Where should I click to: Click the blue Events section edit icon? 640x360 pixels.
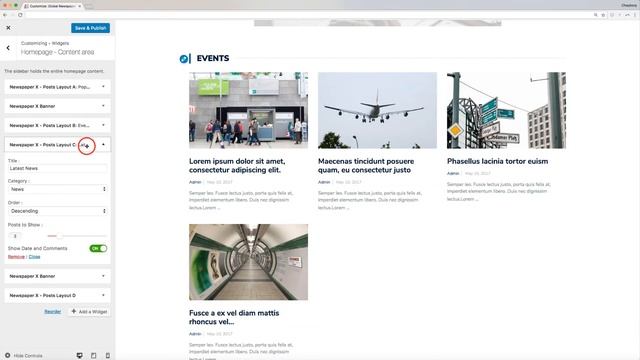[x=184, y=59]
